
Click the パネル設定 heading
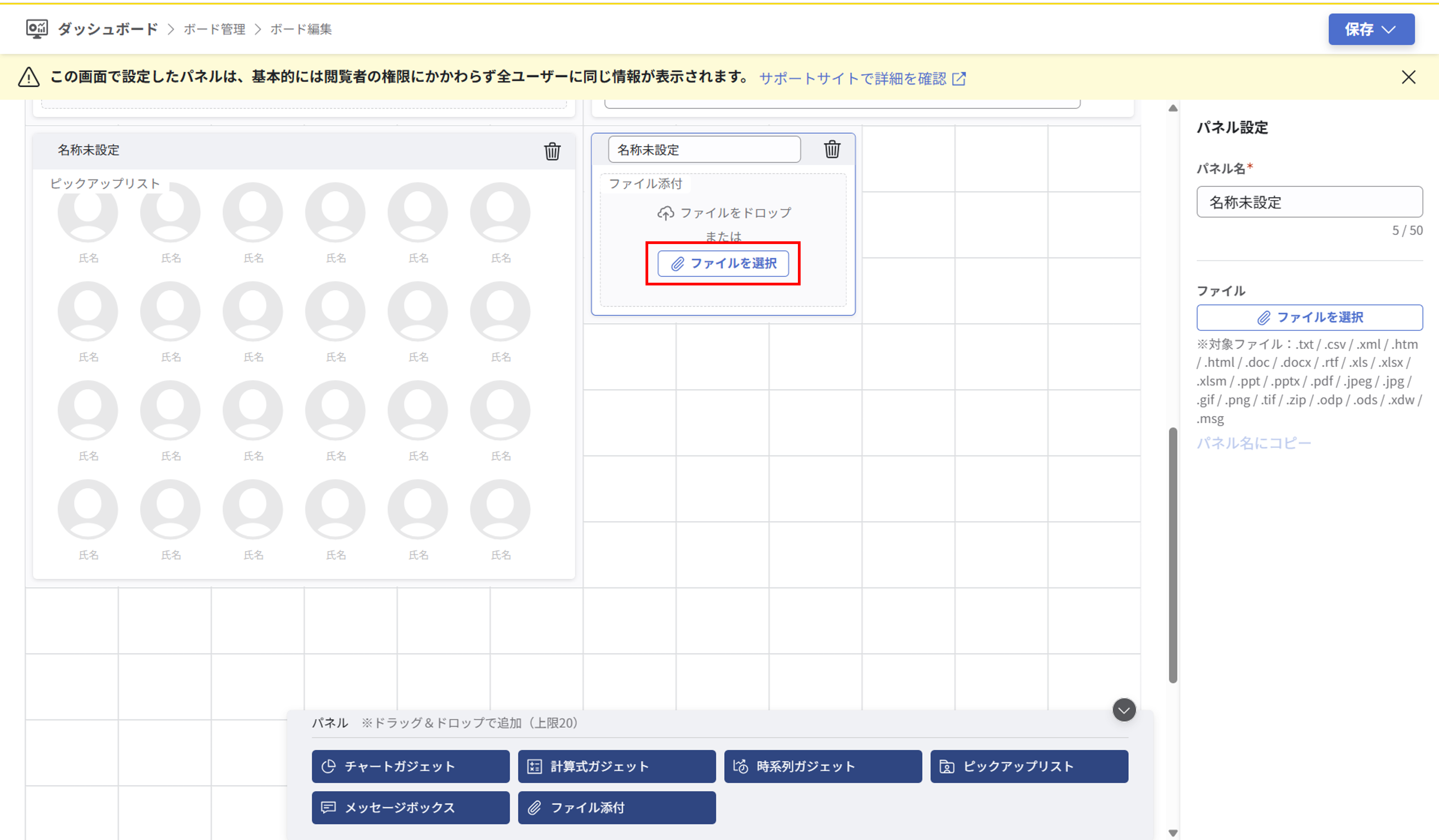click(1232, 127)
